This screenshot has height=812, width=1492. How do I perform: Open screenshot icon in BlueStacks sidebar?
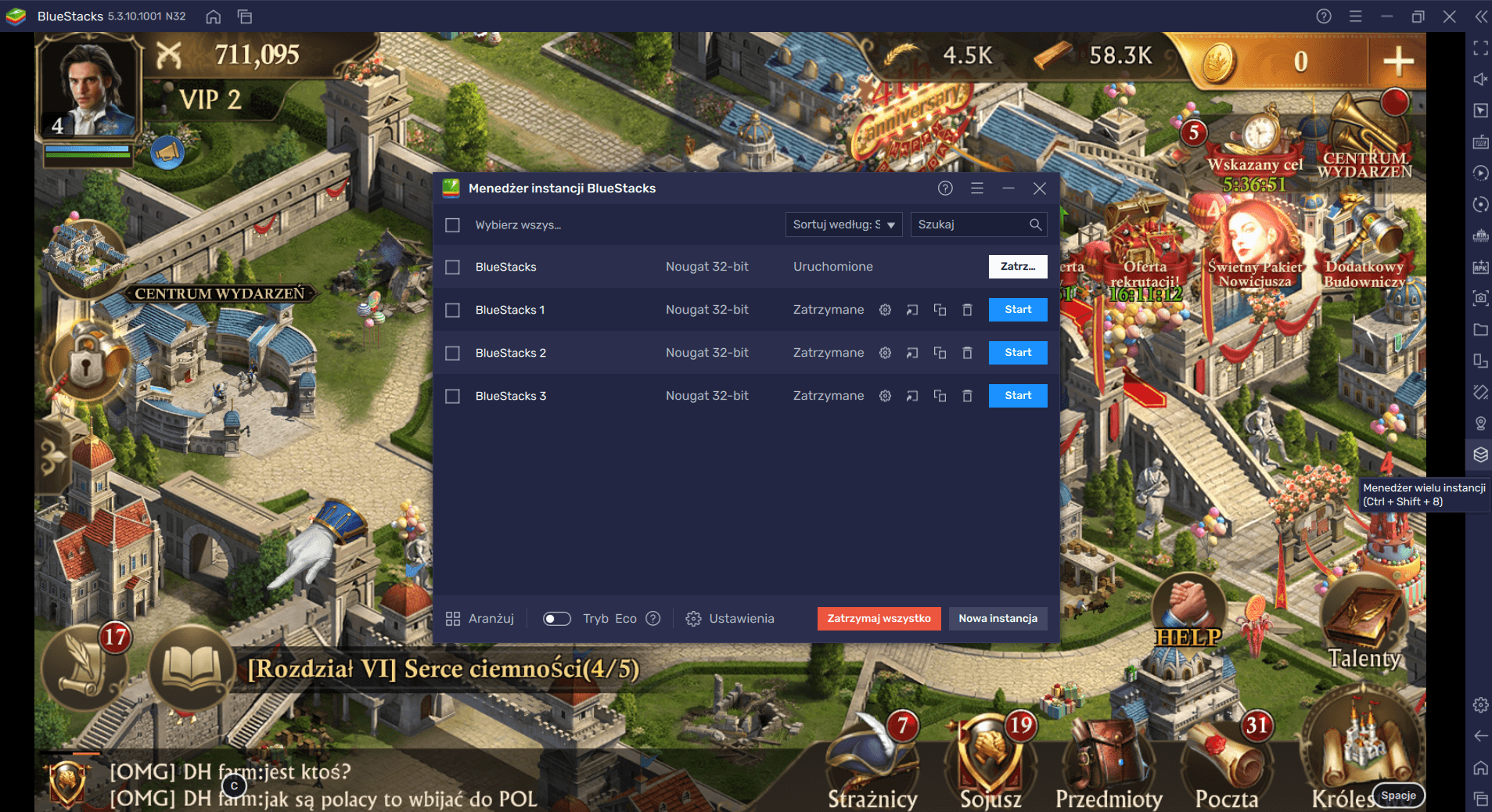pyautogui.click(x=1480, y=298)
